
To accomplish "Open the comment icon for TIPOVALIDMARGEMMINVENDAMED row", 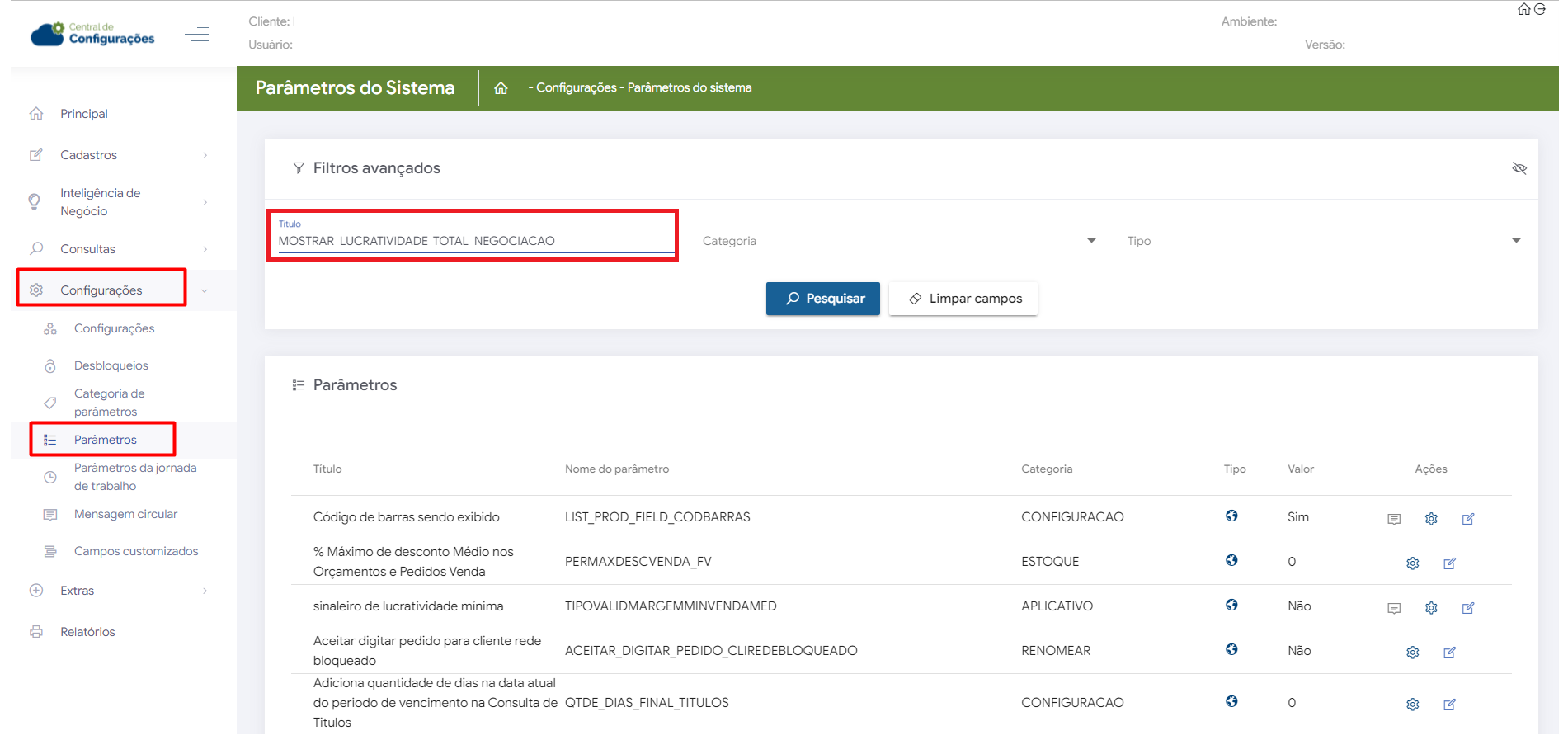I will click(1394, 608).
